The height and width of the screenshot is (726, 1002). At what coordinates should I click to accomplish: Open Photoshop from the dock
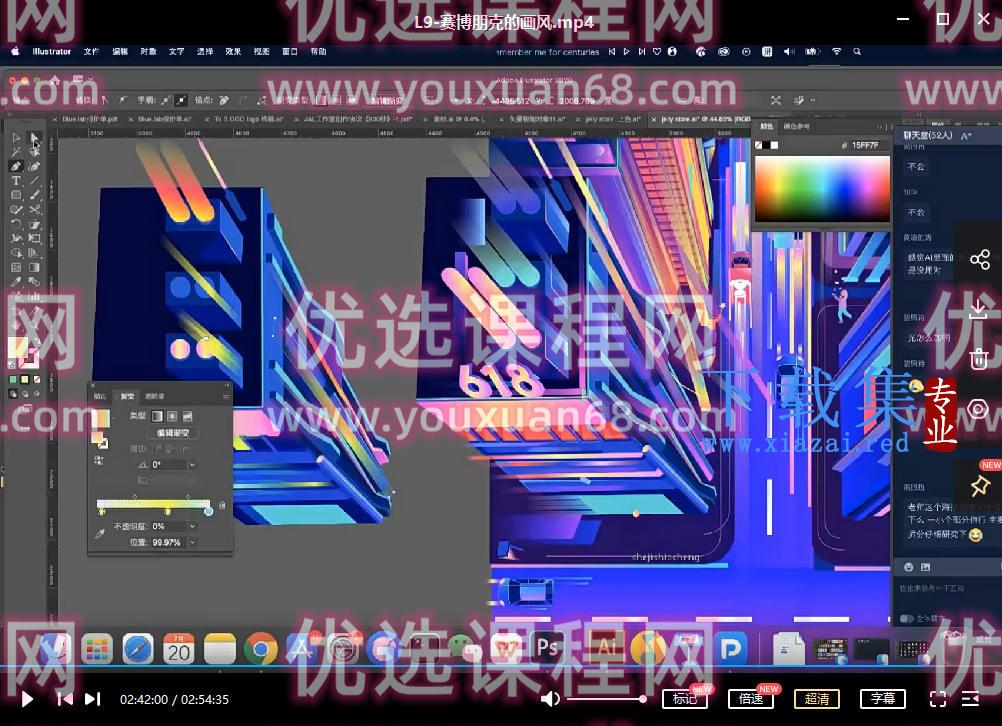547,648
